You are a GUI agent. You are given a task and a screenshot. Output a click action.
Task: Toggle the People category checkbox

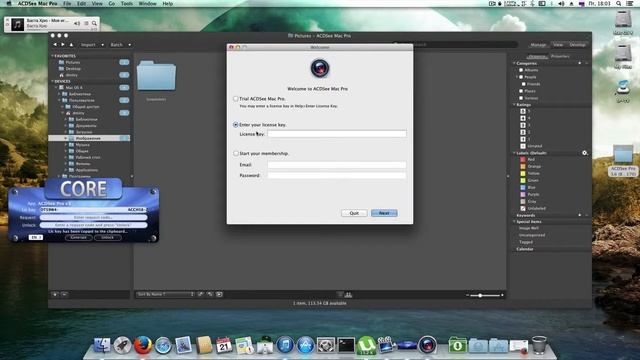tap(521, 77)
